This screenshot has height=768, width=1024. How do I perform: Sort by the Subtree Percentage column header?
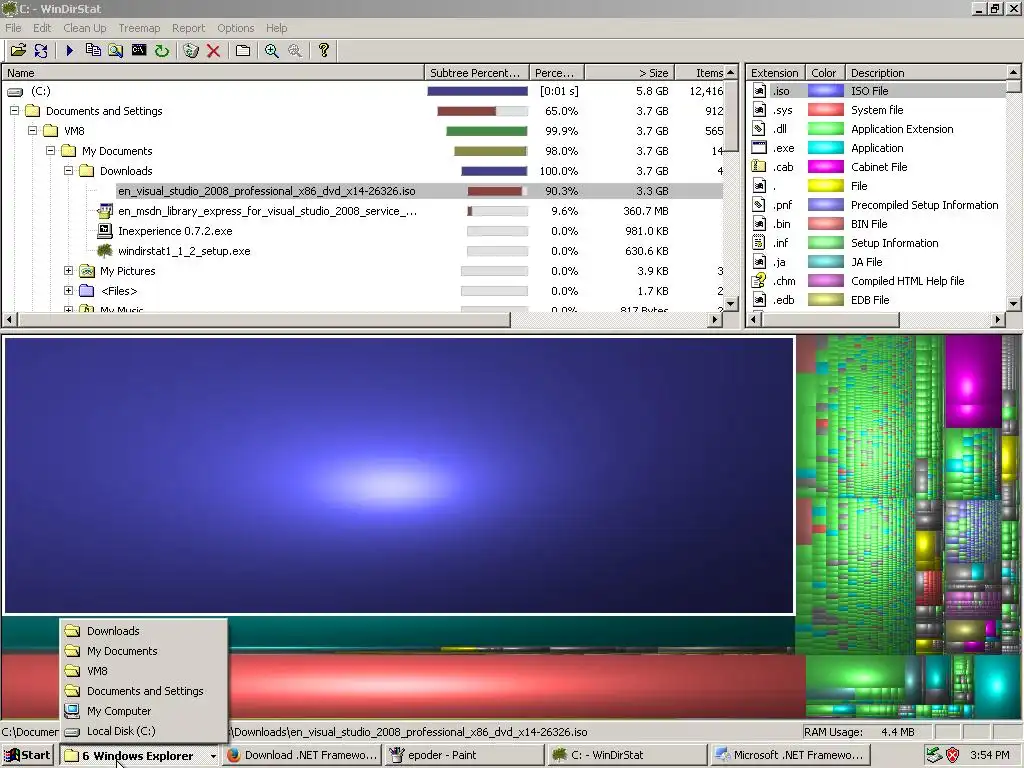(477, 72)
